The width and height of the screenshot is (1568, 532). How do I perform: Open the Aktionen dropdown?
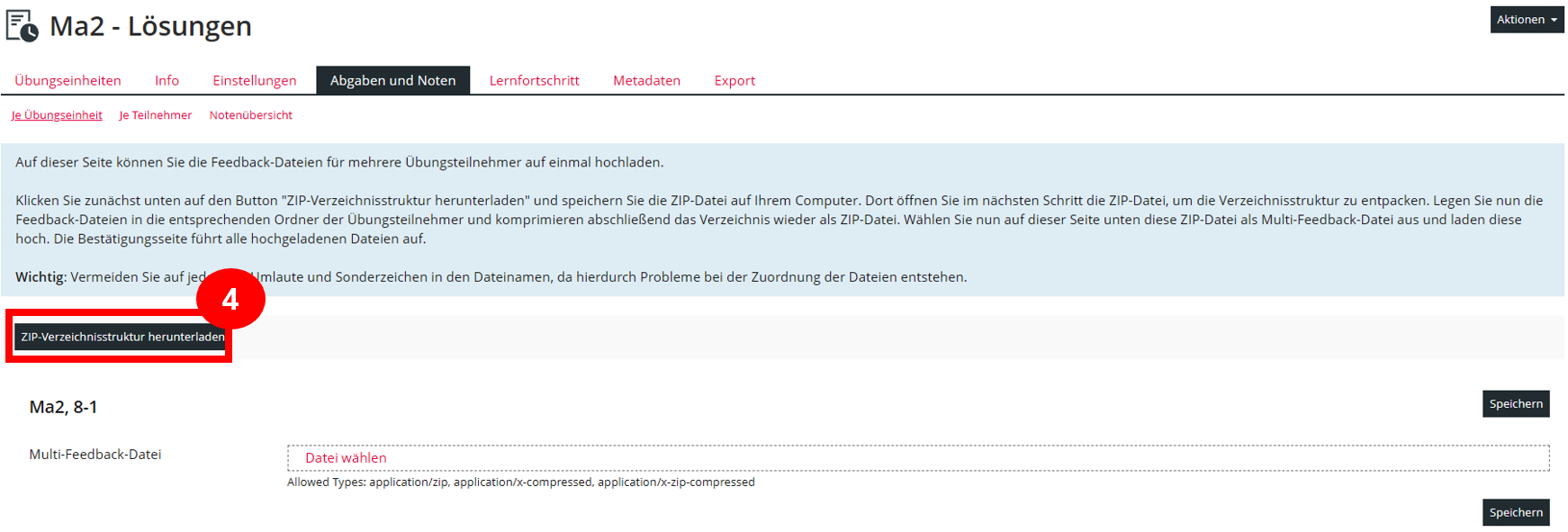click(x=1527, y=19)
